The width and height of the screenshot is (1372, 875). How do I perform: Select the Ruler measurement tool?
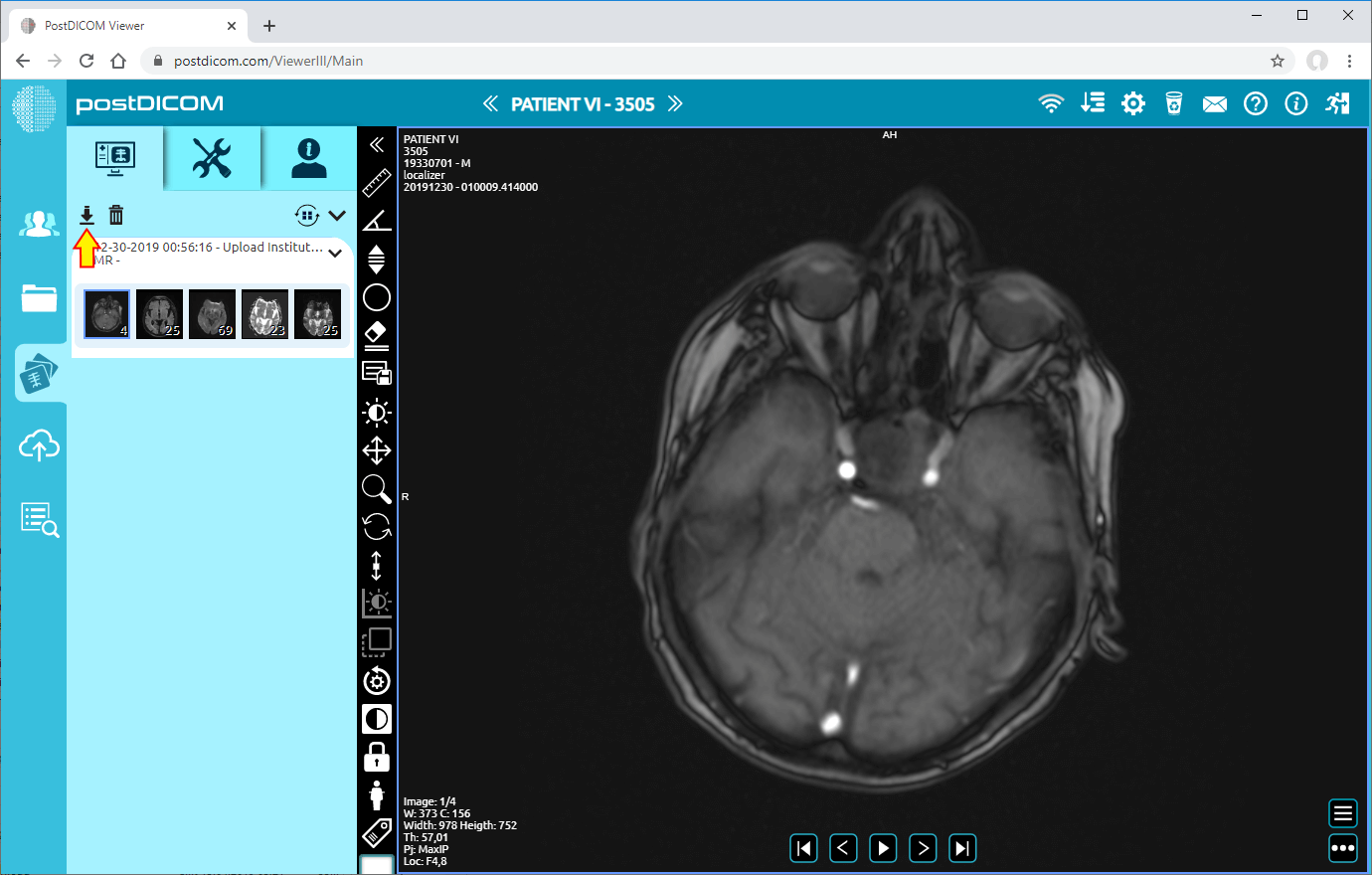coord(377,183)
